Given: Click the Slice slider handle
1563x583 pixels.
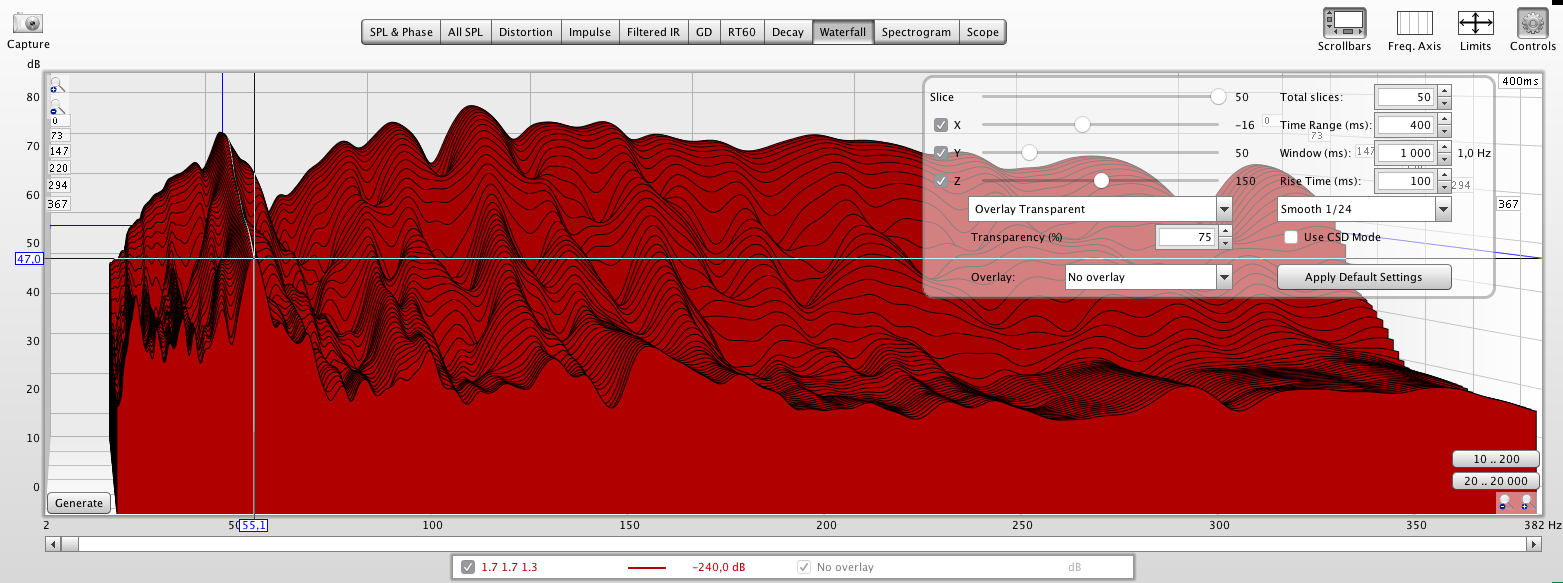Looking at the screenshot, I should (x=1218, y=97).
